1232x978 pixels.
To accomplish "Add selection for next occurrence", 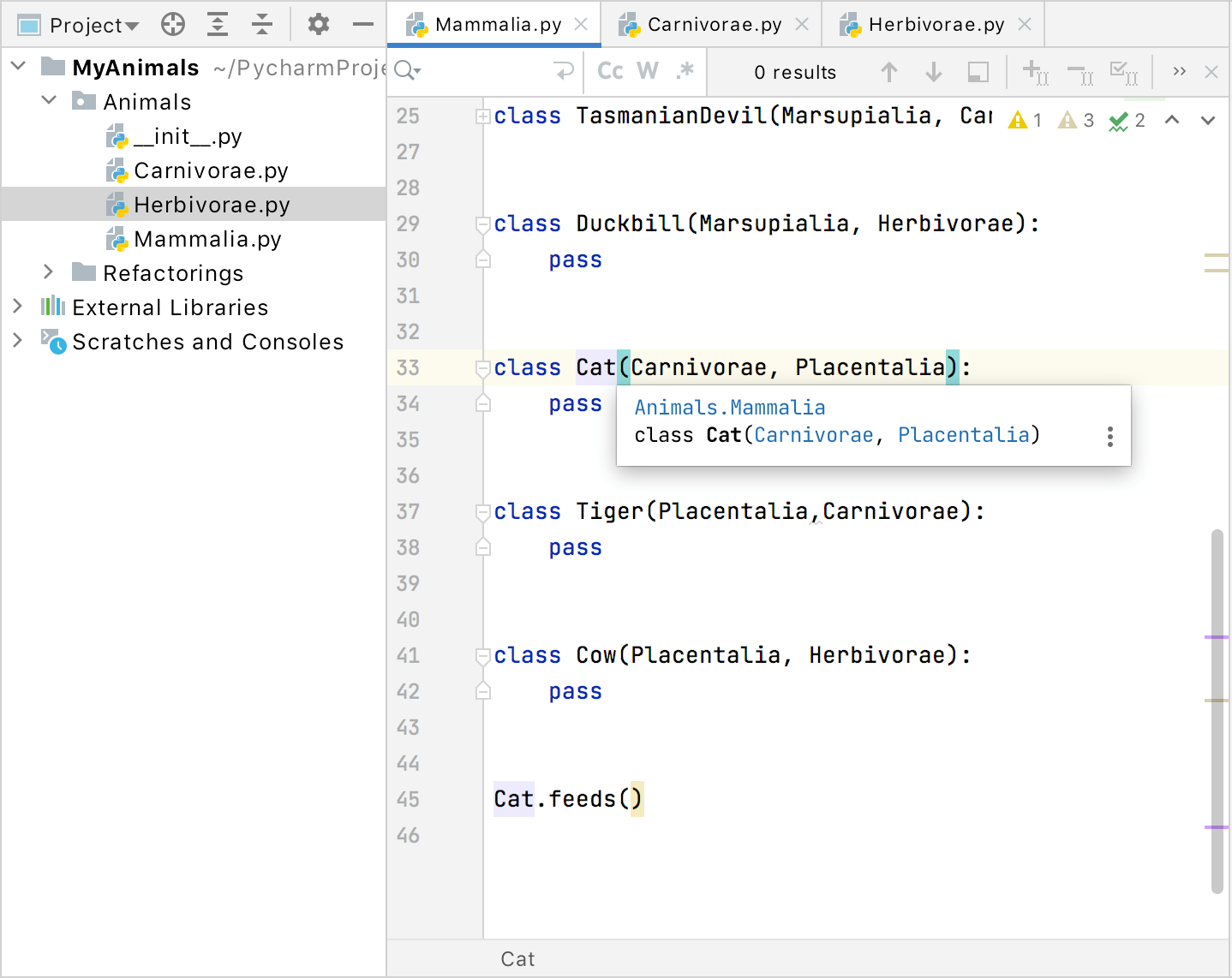I will (x=1035, y=73).
